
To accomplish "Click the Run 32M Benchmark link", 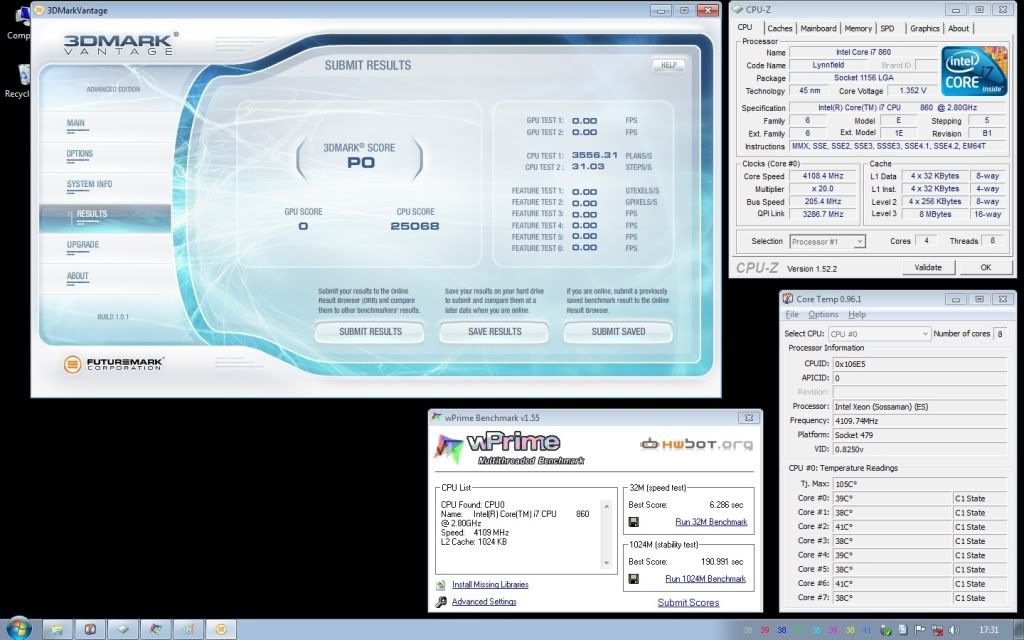I will pos(711,522).
